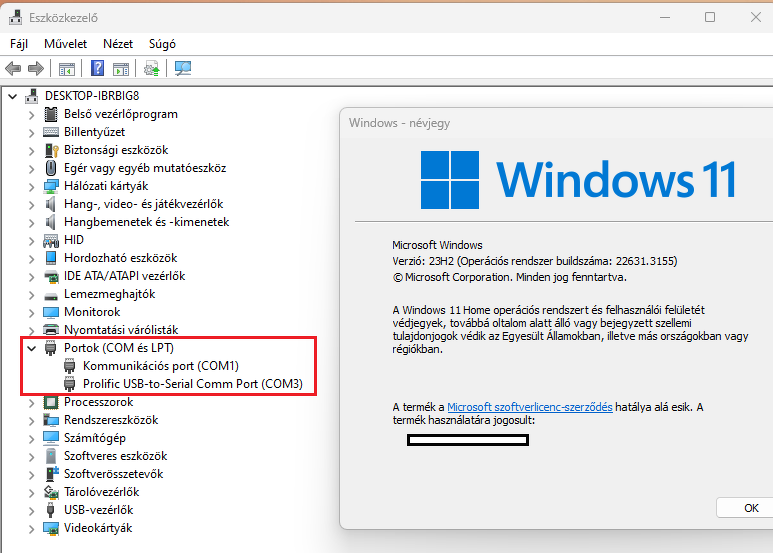Select the IDE ATA/ATAPI vezérlők label
This screenshot has width=773, height=553.
124,276
